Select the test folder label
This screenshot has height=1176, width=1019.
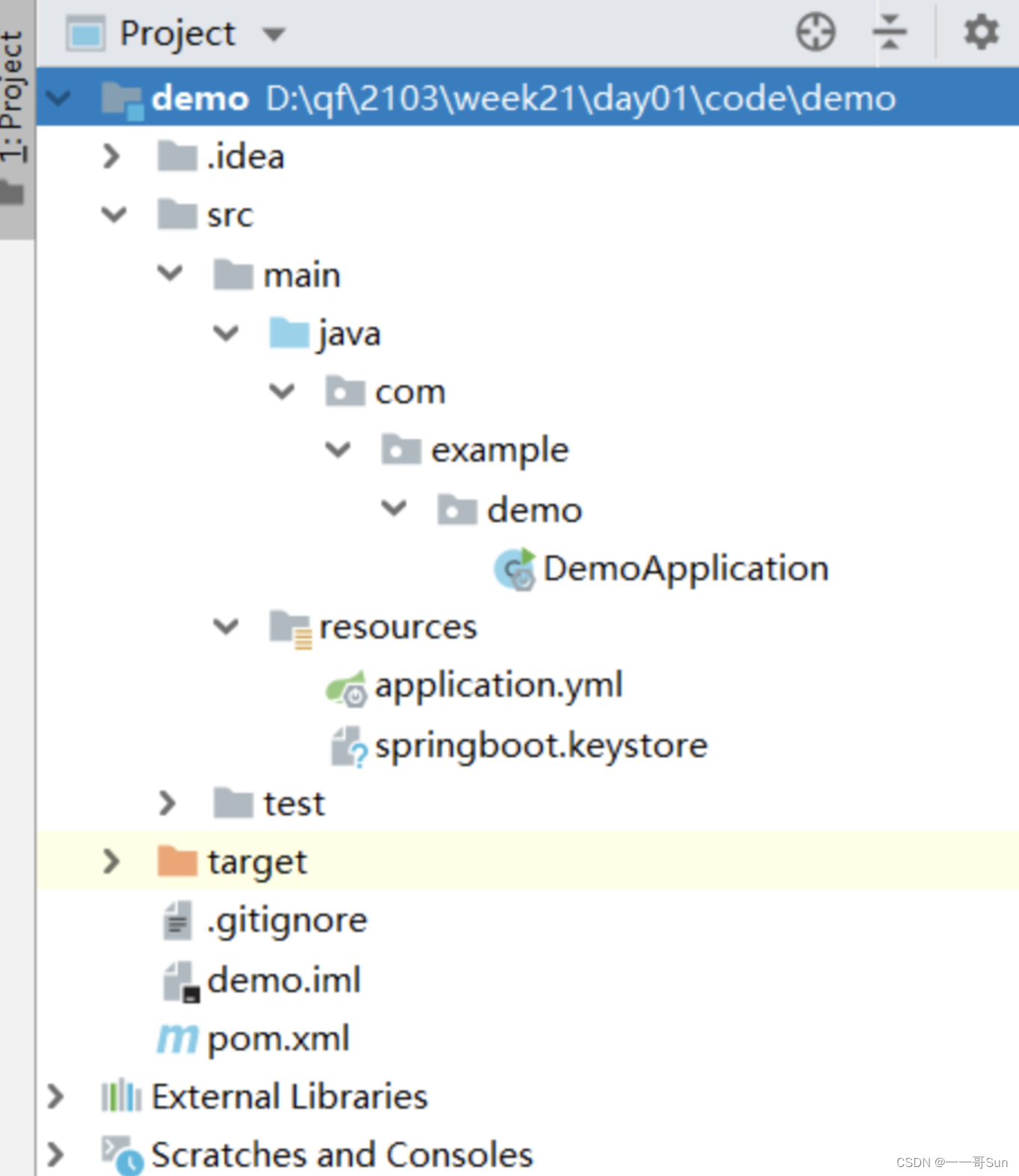(x=294, y=805)
